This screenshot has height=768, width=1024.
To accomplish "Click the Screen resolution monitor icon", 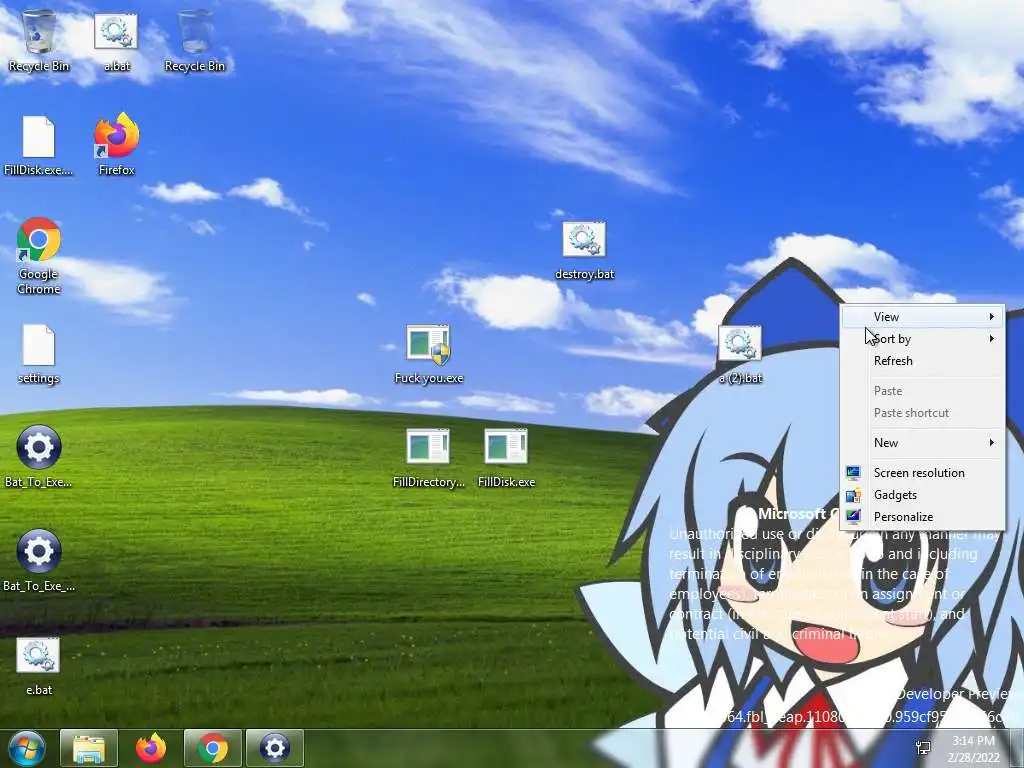I will pyautogui.click(x=853, y=473).
